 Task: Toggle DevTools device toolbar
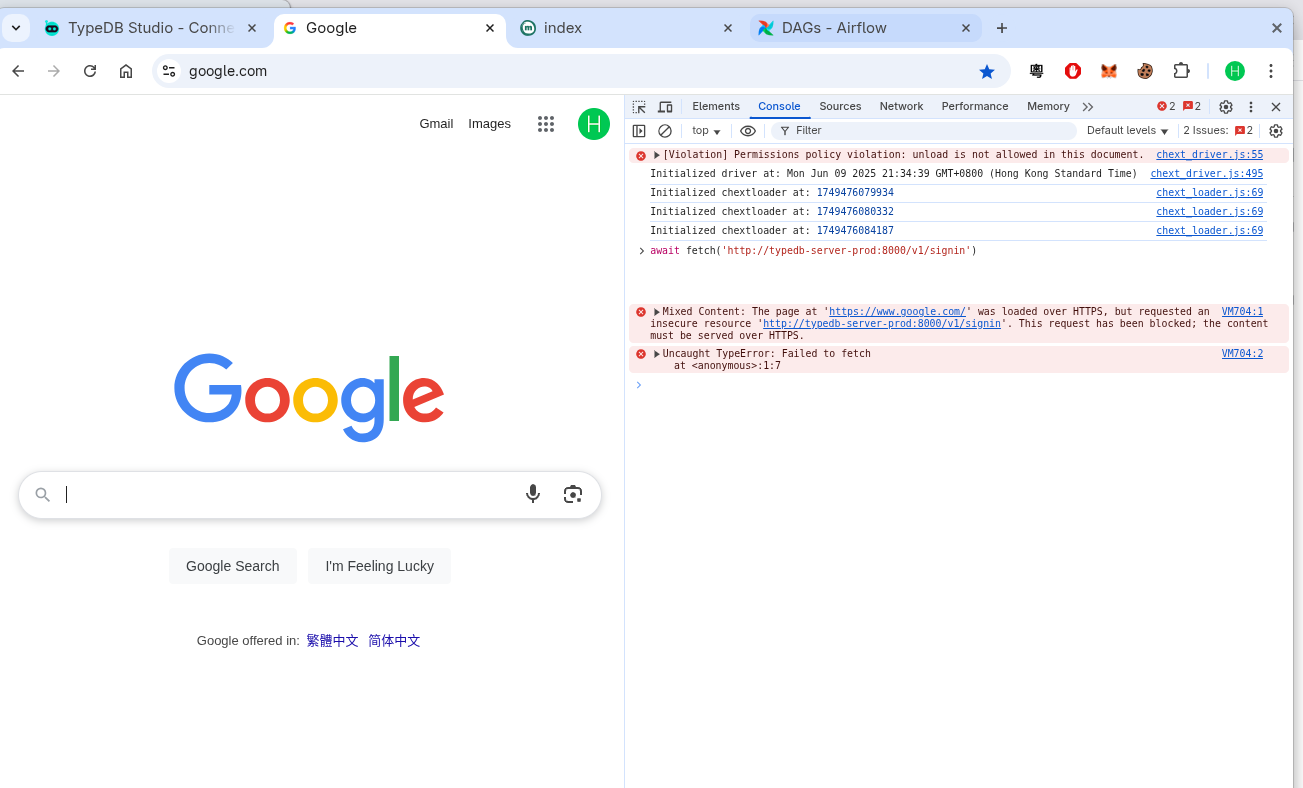pos(665,107)
